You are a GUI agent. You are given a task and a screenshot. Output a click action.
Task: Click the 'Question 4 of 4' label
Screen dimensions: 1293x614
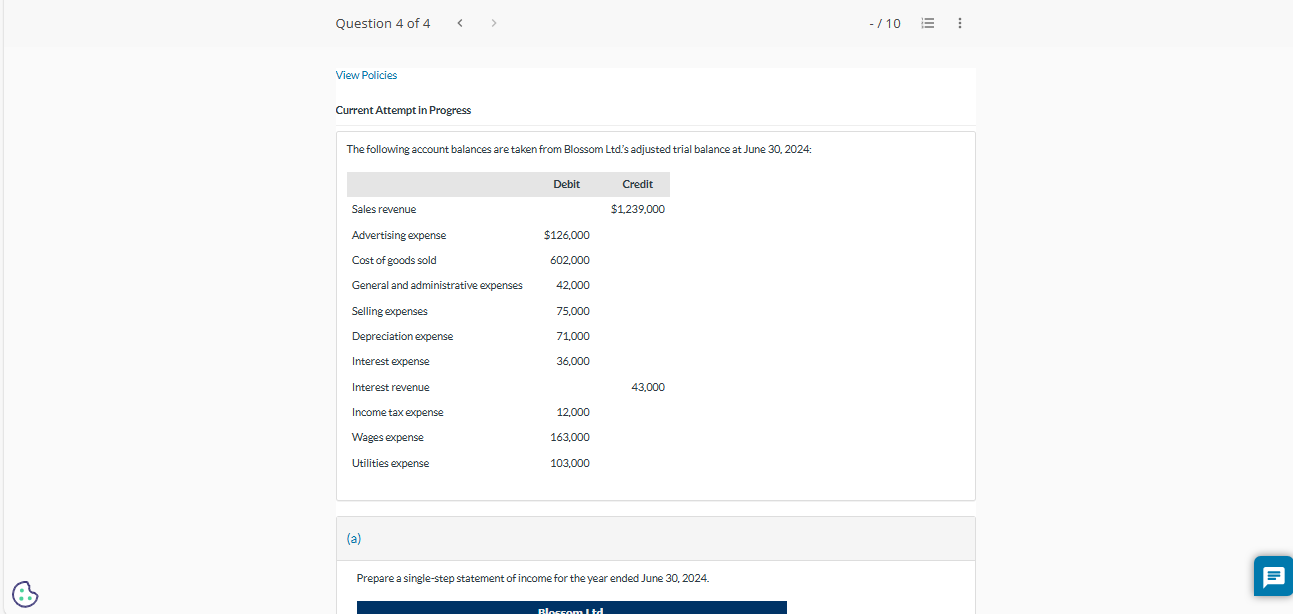click(383, 23)
